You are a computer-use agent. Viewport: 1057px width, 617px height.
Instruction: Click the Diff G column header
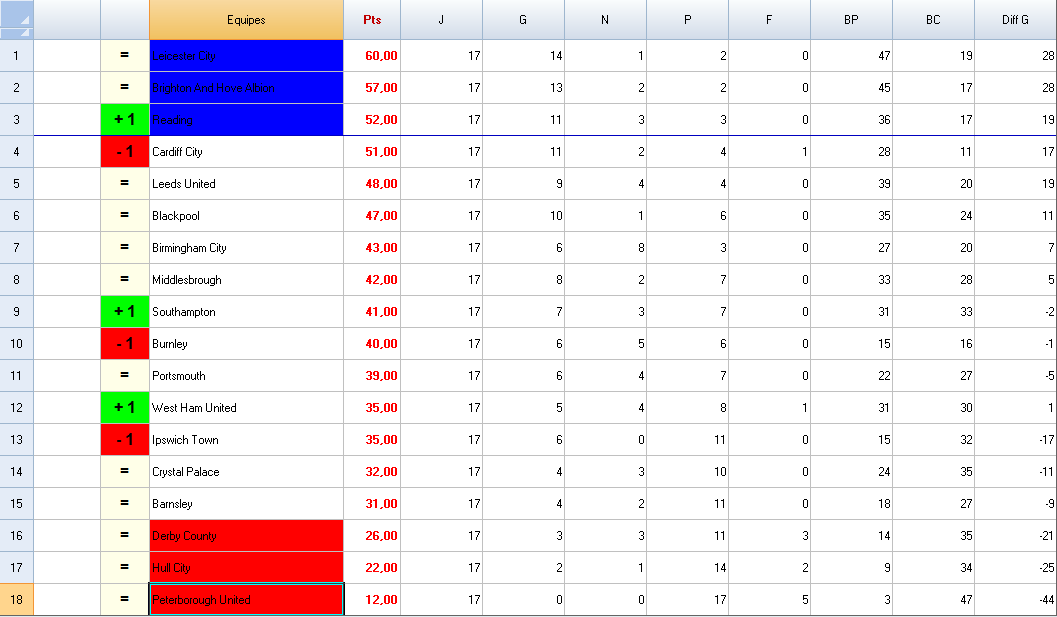click(1016, 20)
